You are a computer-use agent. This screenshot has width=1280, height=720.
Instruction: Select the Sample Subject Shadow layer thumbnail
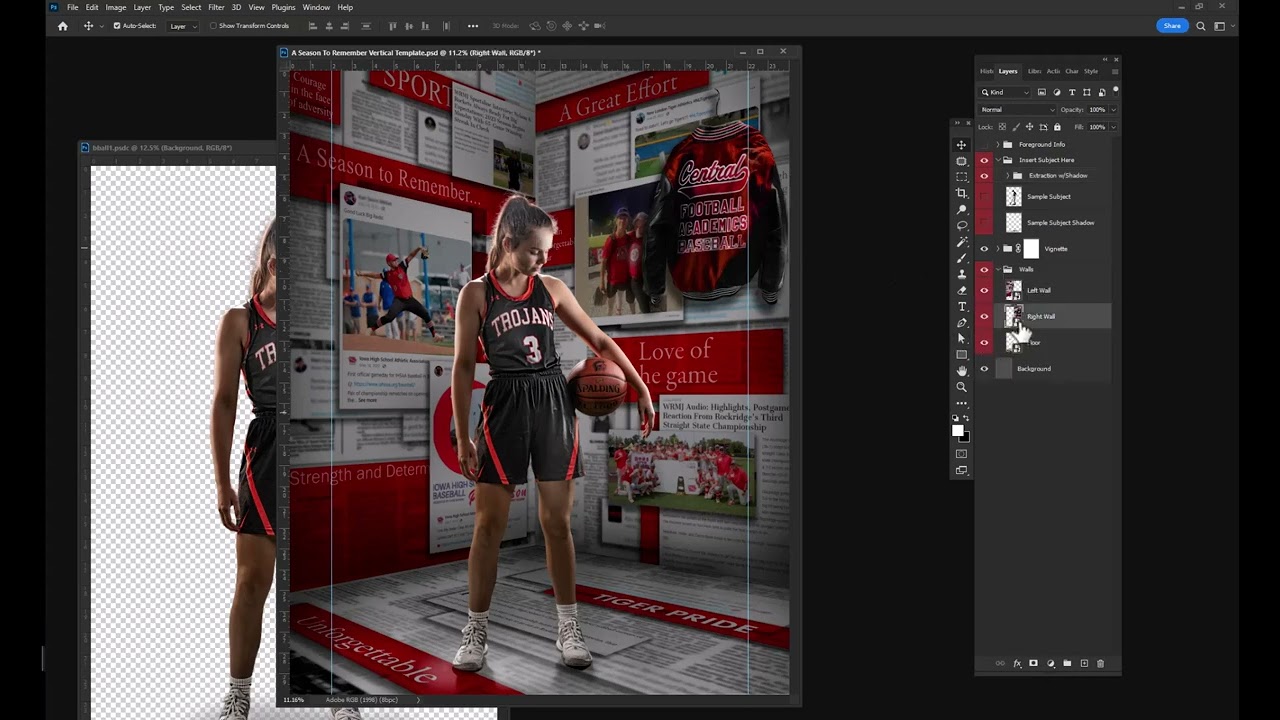[1014, 222]
